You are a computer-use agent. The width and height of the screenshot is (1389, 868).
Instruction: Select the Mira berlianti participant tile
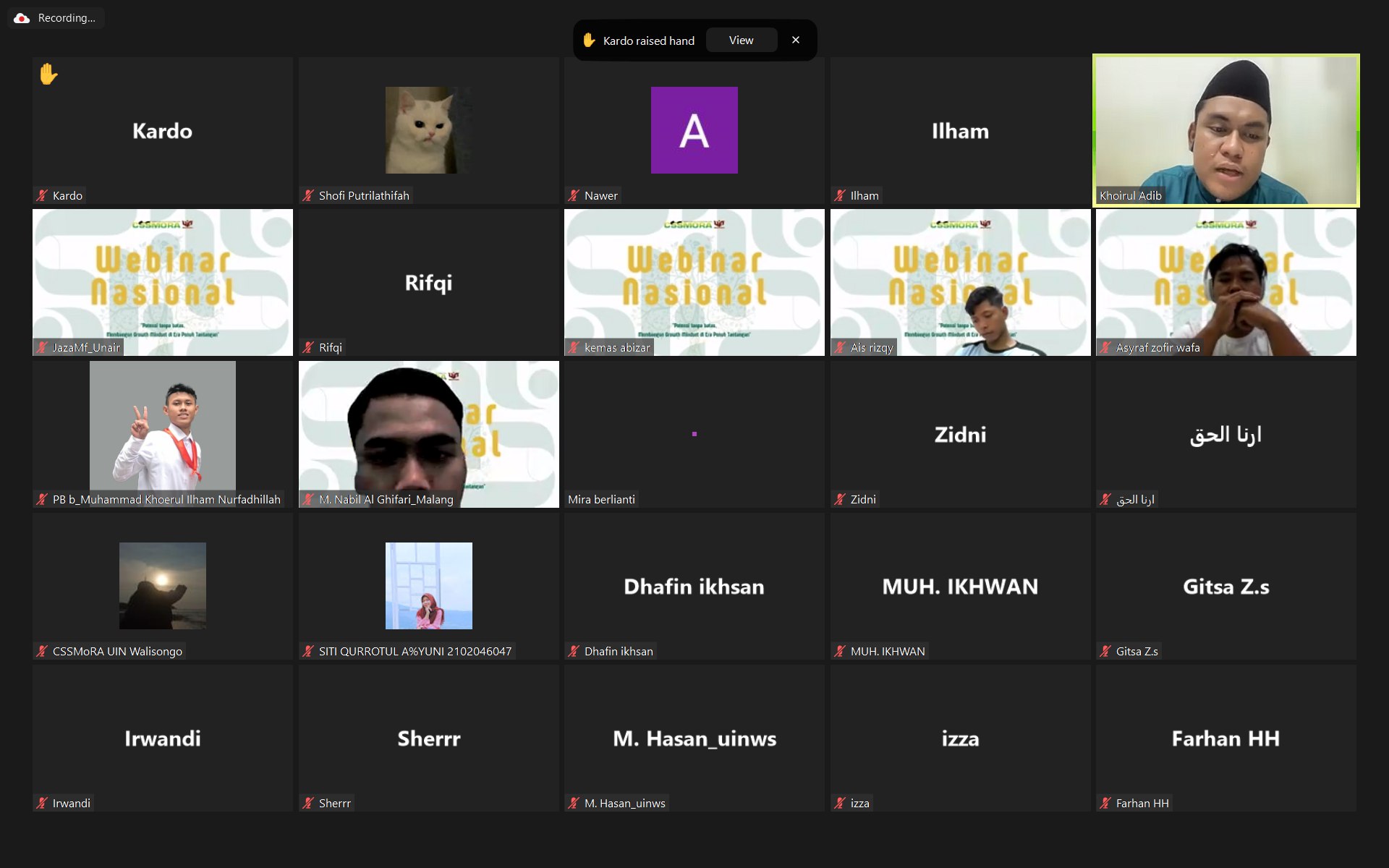point(694,434)
